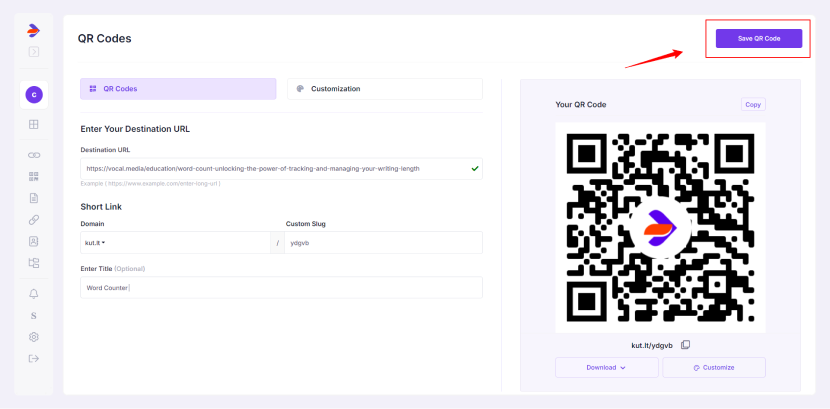830x409 pixels.
Task: Open settings gear in sidebar
Action: point(34,337)
